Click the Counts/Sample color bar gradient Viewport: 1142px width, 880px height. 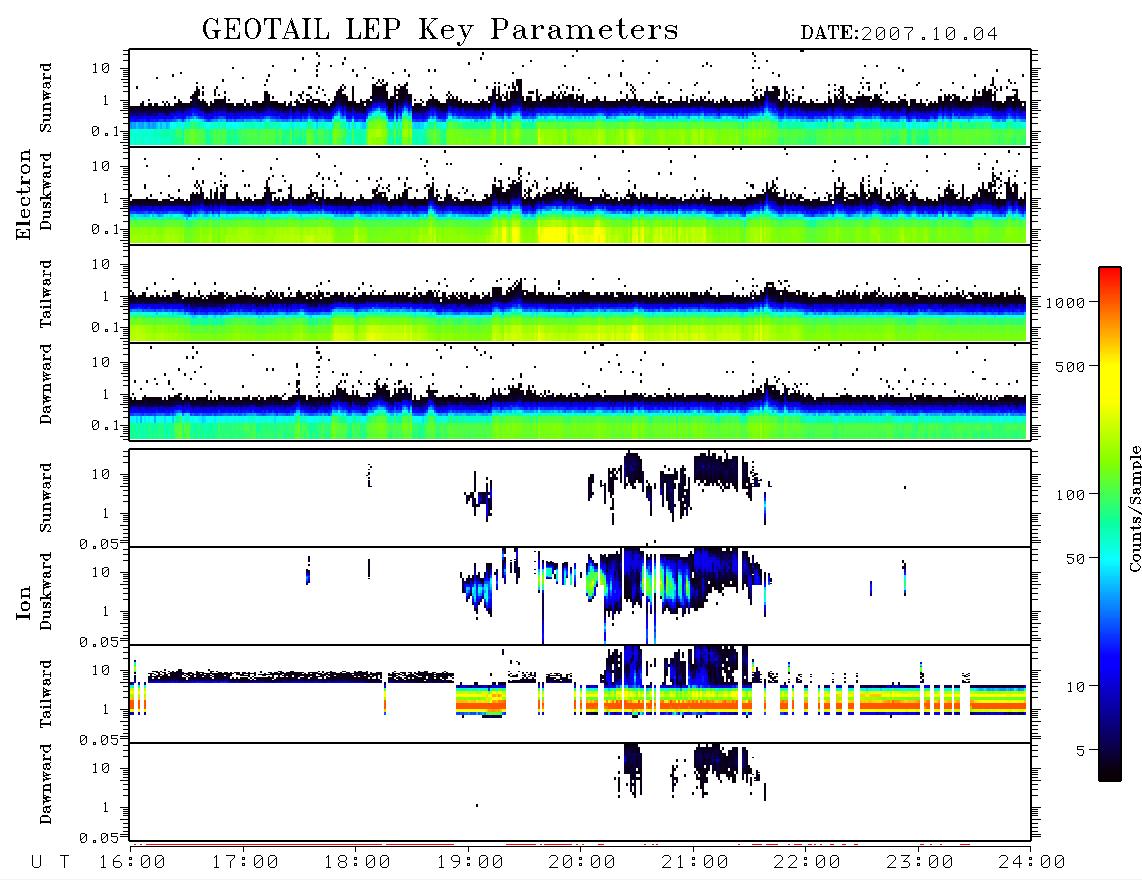pos(1110,525)
